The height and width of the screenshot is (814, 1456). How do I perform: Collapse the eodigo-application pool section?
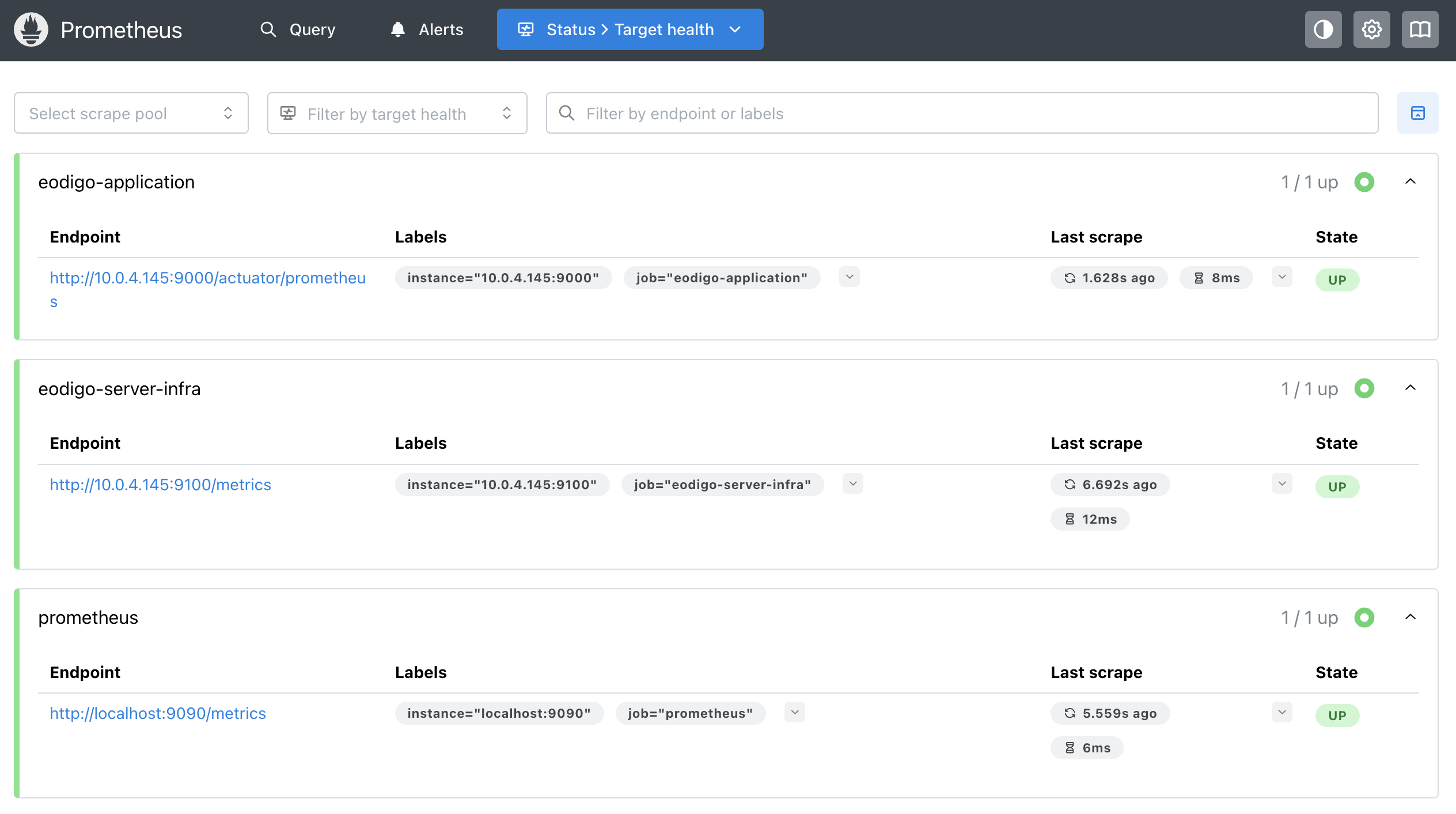click(1410, 182)
